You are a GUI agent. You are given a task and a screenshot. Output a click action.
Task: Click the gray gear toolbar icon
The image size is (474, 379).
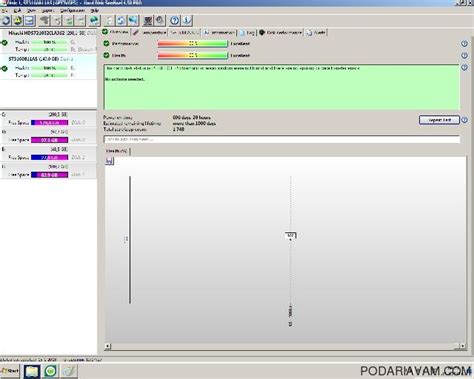click(x=160, y=21)
